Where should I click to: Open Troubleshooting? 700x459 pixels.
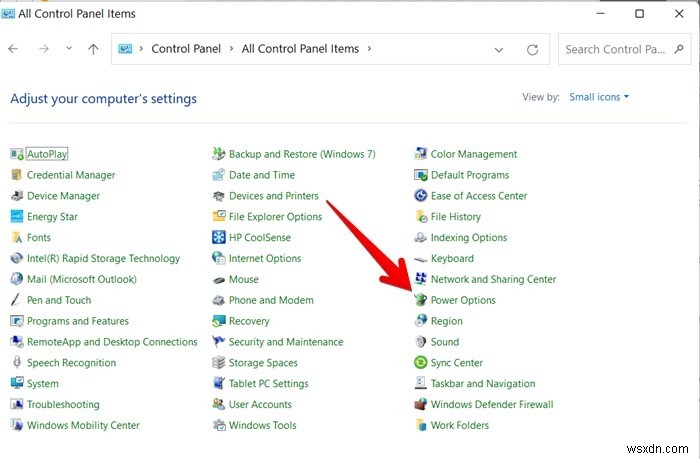tap(63, 405)
